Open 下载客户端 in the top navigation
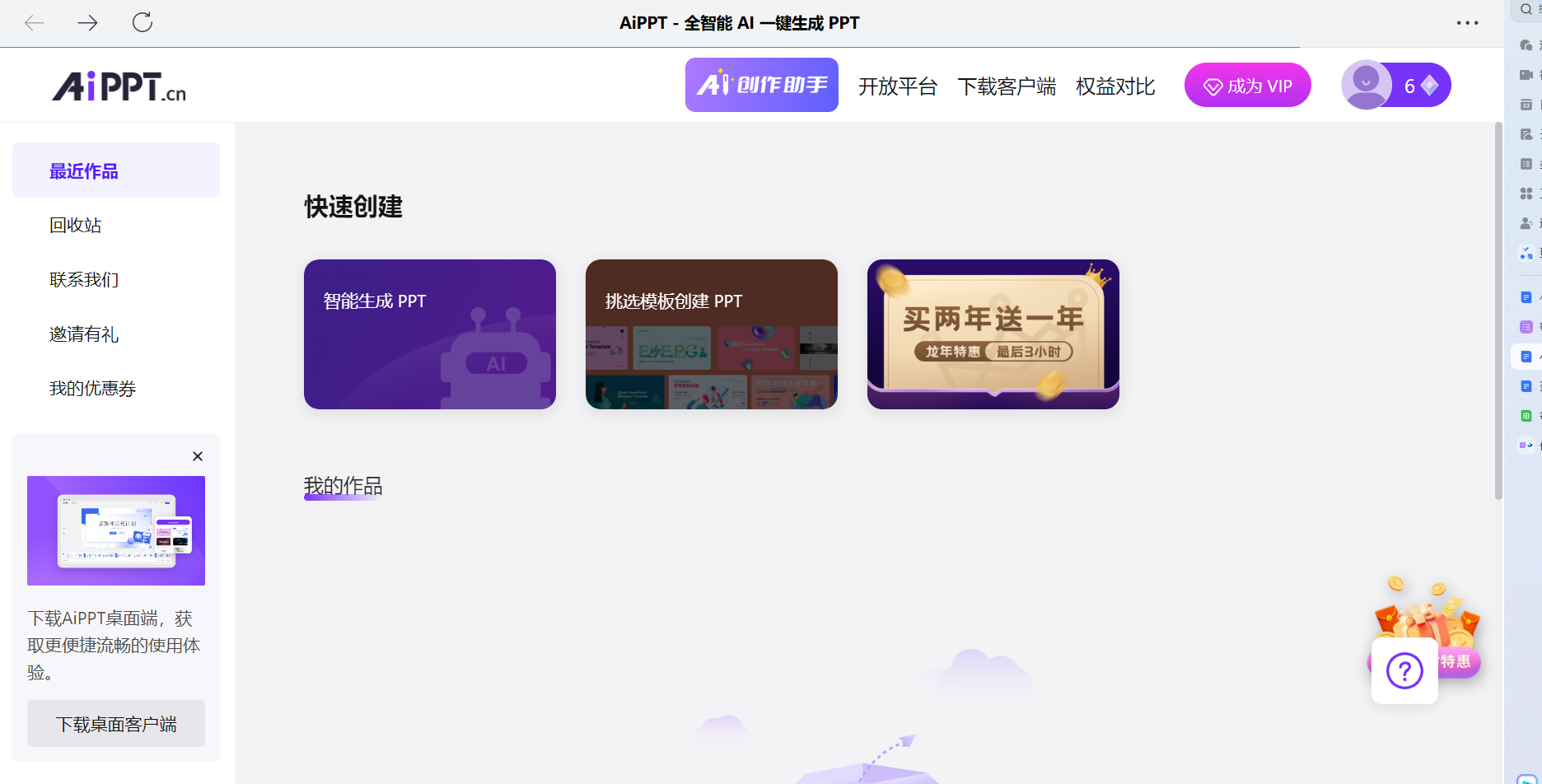Image resolution: width=1542 pixels, height=784 pixels. pos(1007,86)
